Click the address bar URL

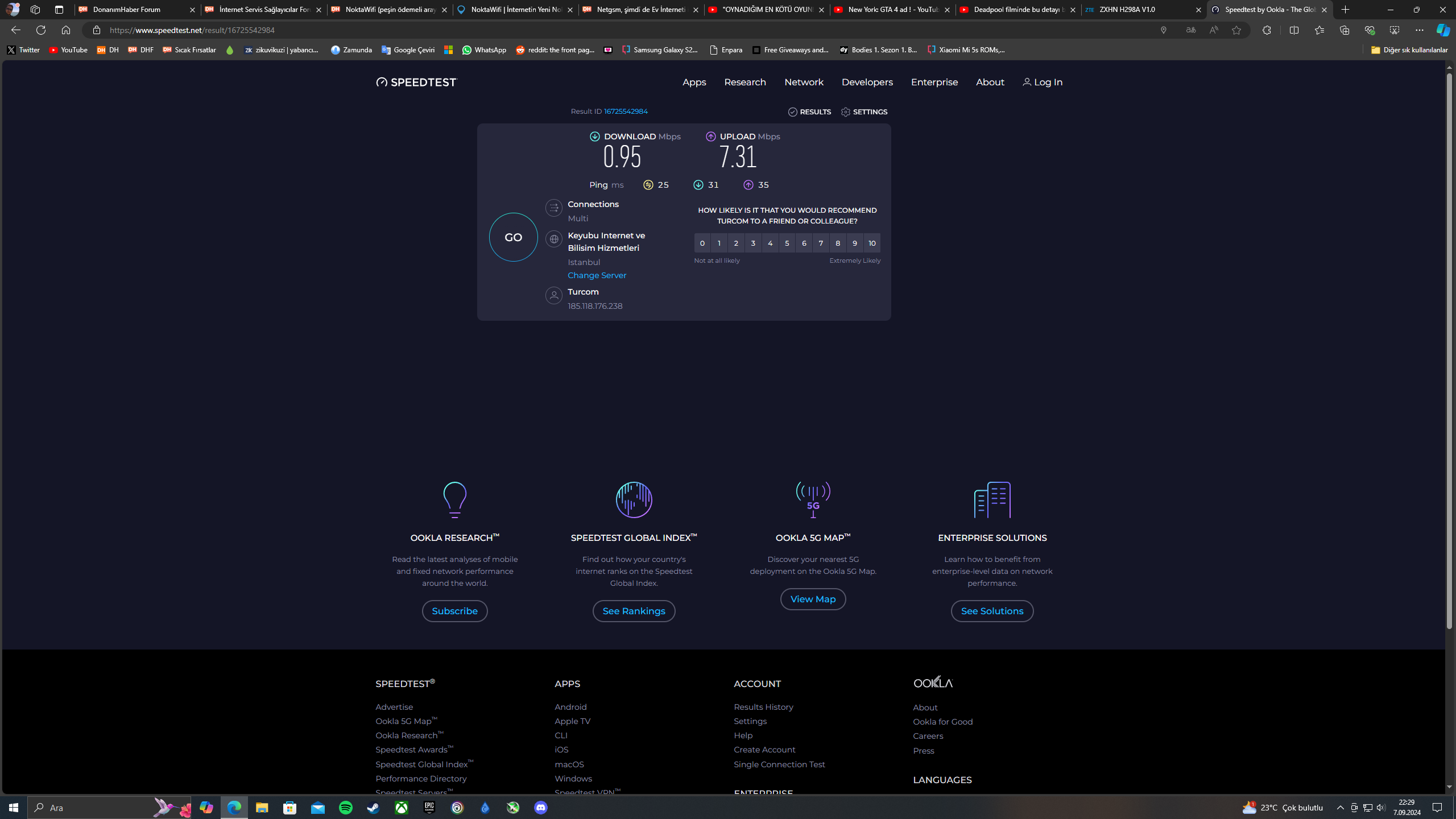192,30
